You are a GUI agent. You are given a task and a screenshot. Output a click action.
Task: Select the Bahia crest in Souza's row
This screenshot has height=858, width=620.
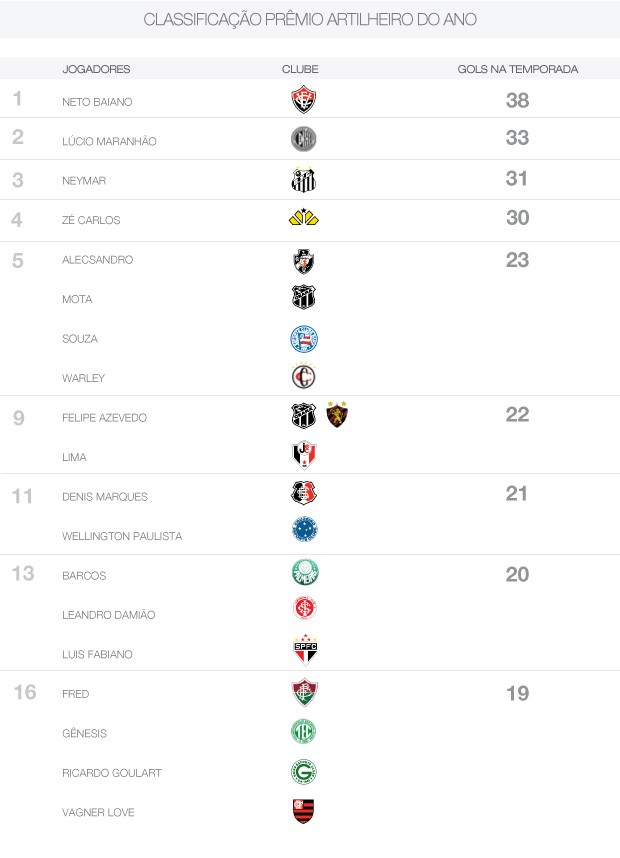[x=303, y=339]
